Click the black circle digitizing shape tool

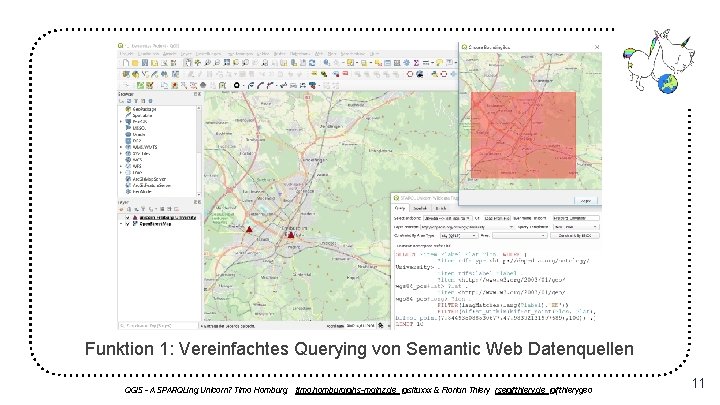tap(236, 85)
